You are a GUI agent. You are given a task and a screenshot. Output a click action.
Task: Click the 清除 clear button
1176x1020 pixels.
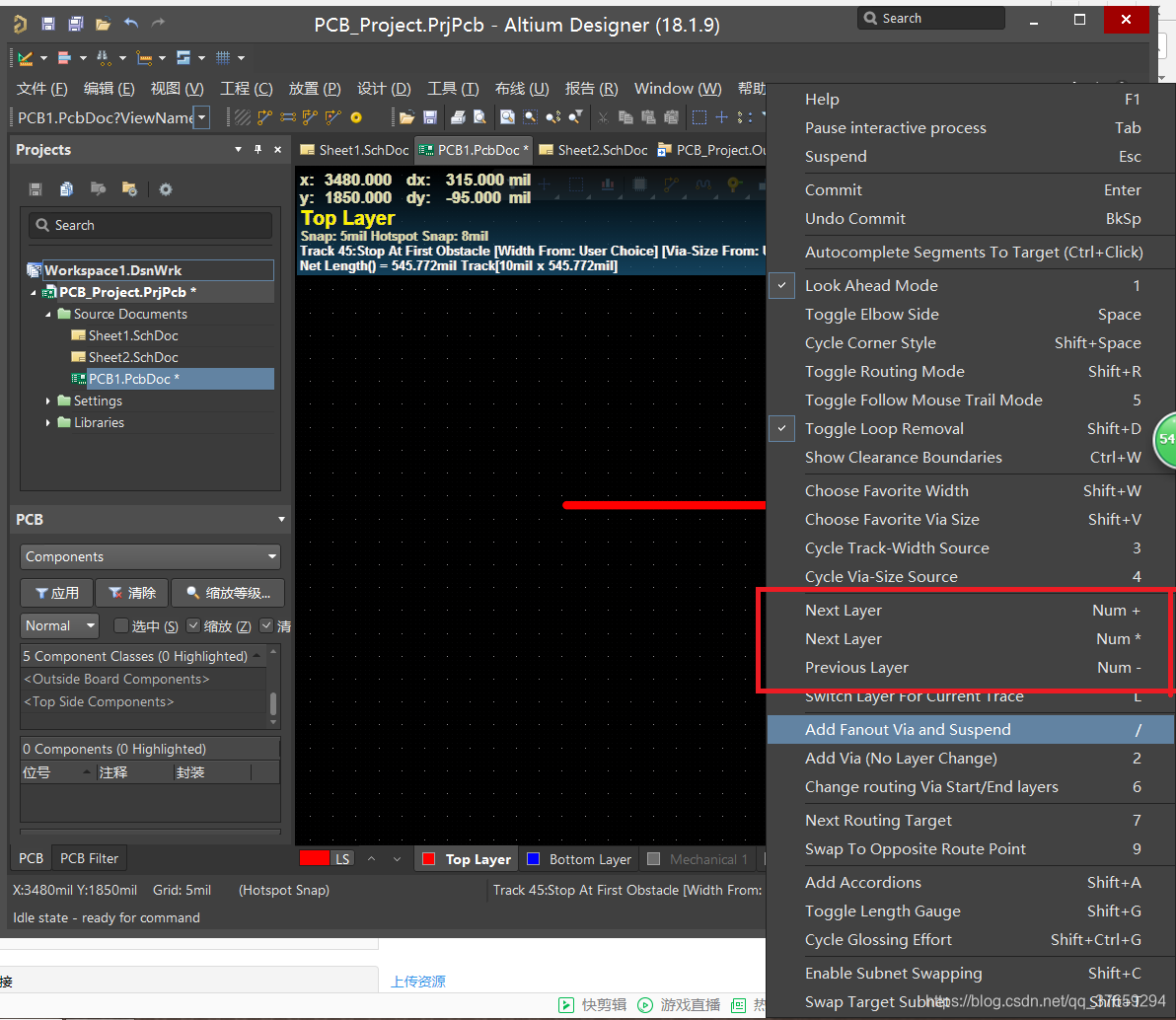132,593
